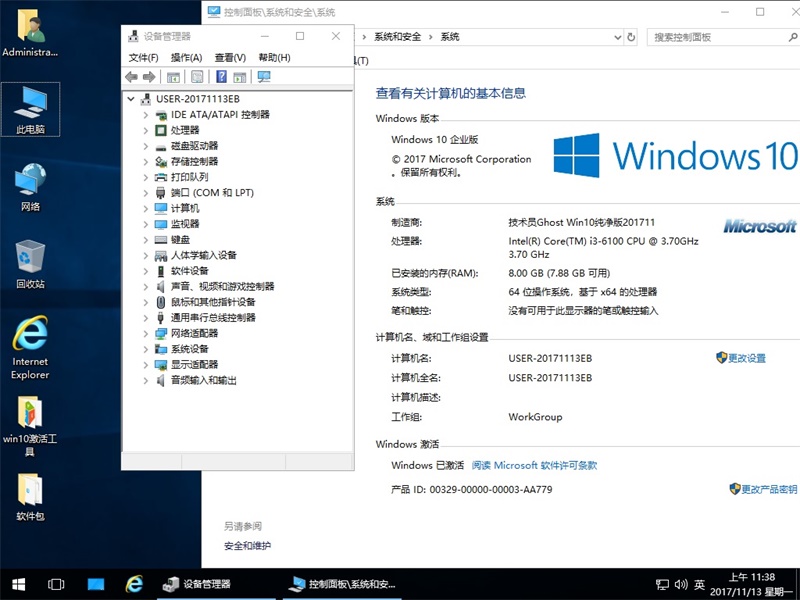Open the 操作(A) menu

point(186,58)
